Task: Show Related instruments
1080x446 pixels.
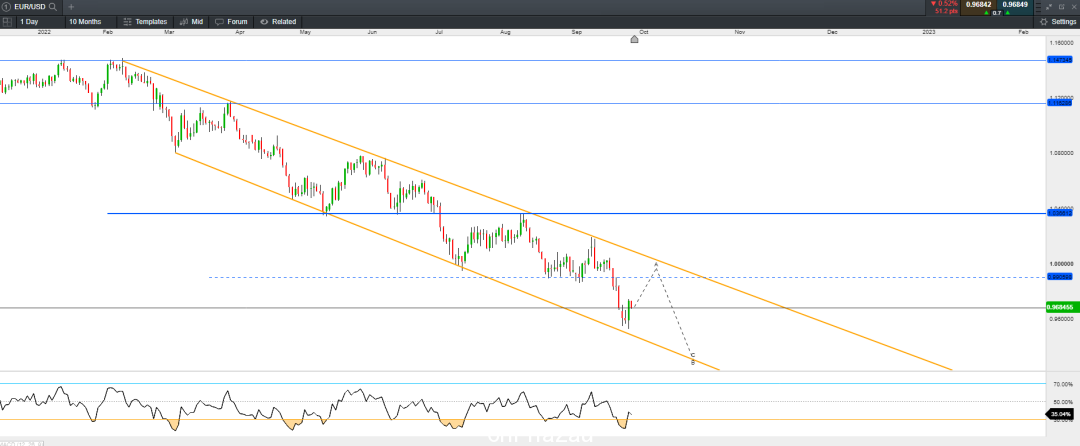Action: (x=278, y=22)
